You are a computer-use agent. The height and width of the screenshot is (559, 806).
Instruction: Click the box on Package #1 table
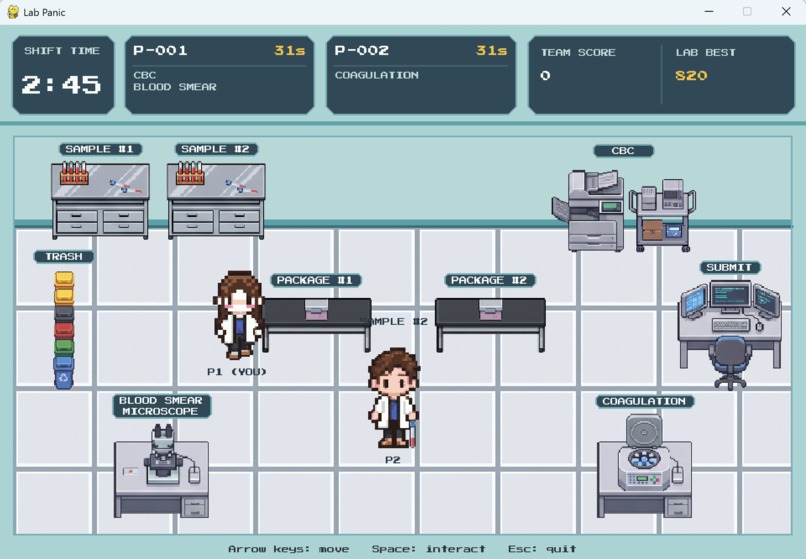pyautogui.click(x=316, y=310)
